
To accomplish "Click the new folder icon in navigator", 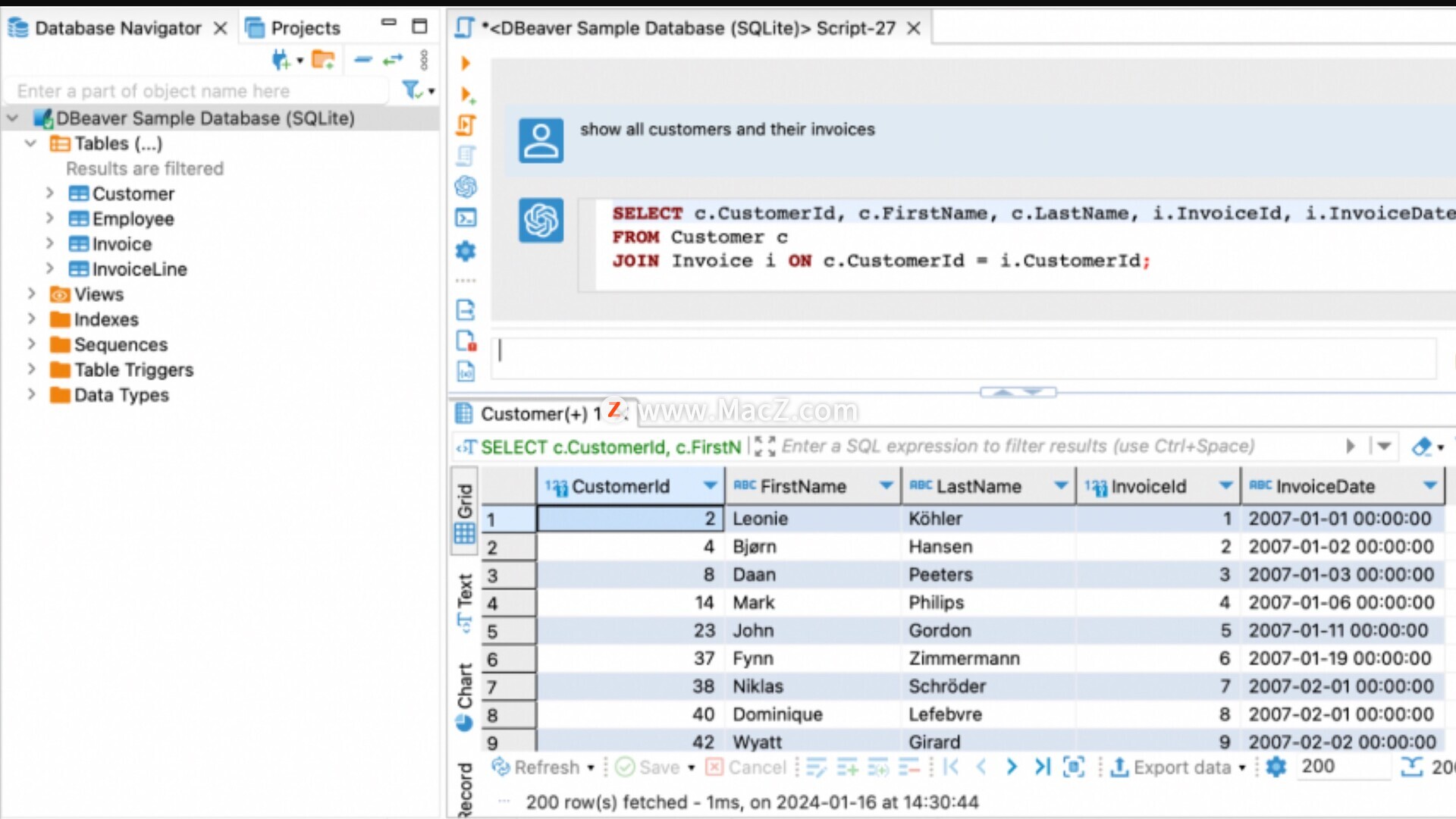I will [x=324, y=60].
